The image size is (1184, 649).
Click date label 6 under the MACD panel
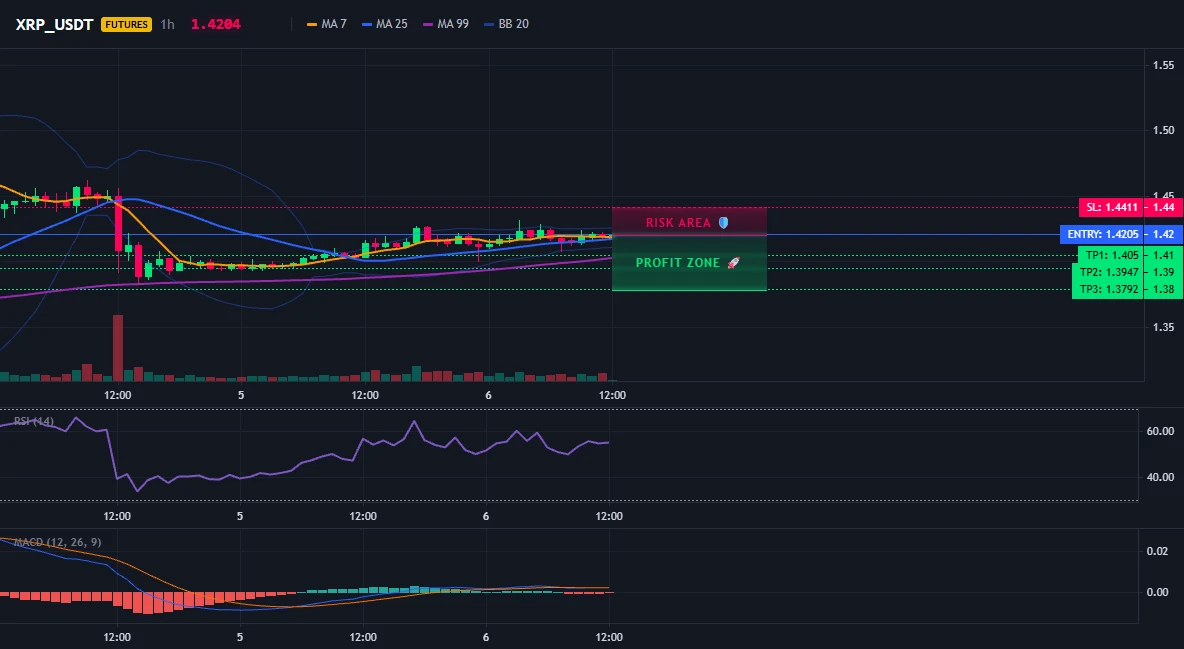[x=486, y=638]
